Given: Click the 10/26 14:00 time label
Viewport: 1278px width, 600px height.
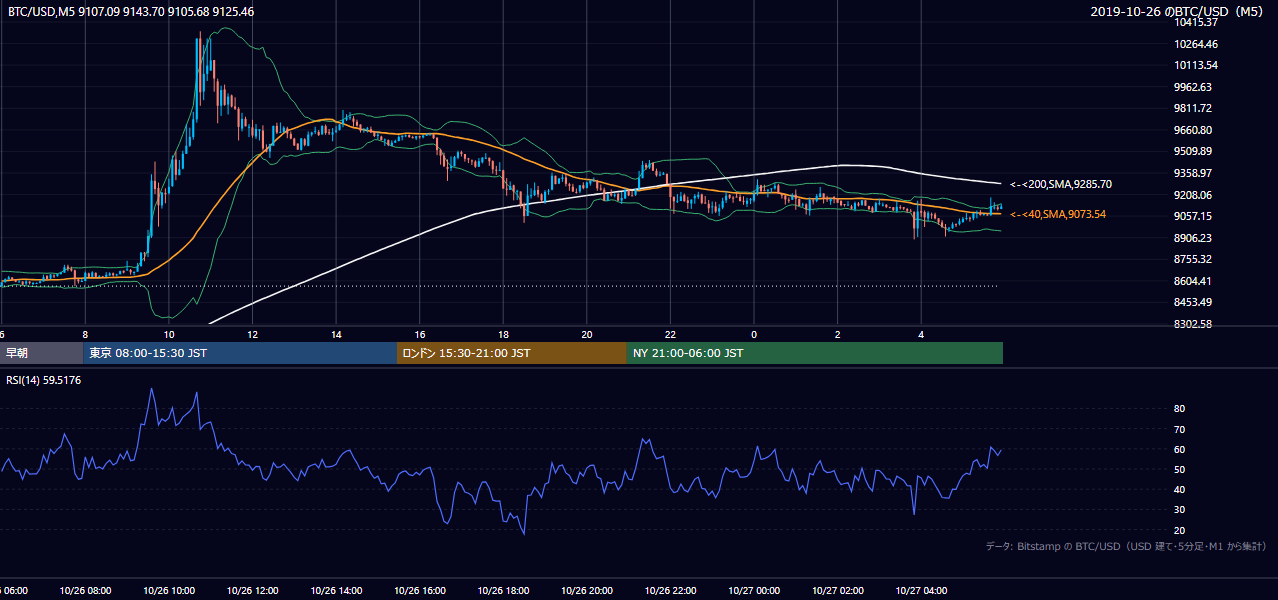Looking at the screenshot, I should coord(336,591).
